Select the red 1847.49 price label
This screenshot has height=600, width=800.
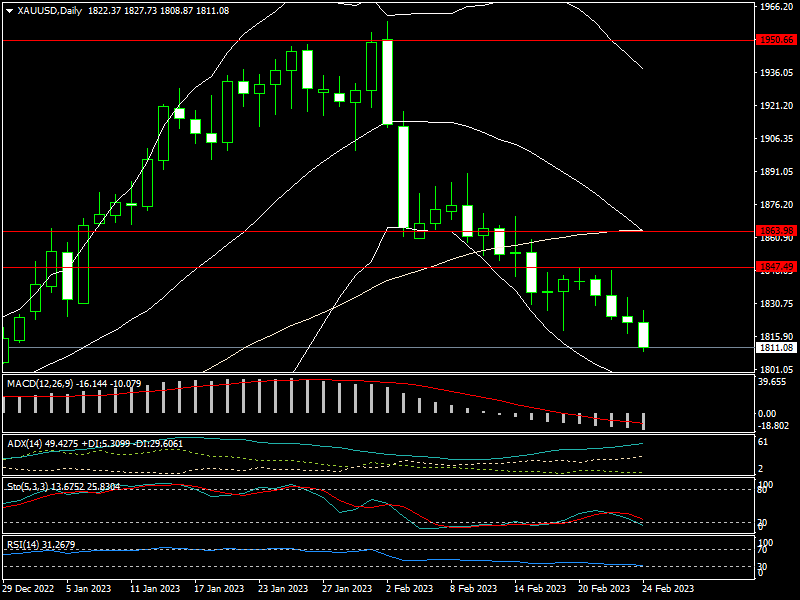(776, 267)
